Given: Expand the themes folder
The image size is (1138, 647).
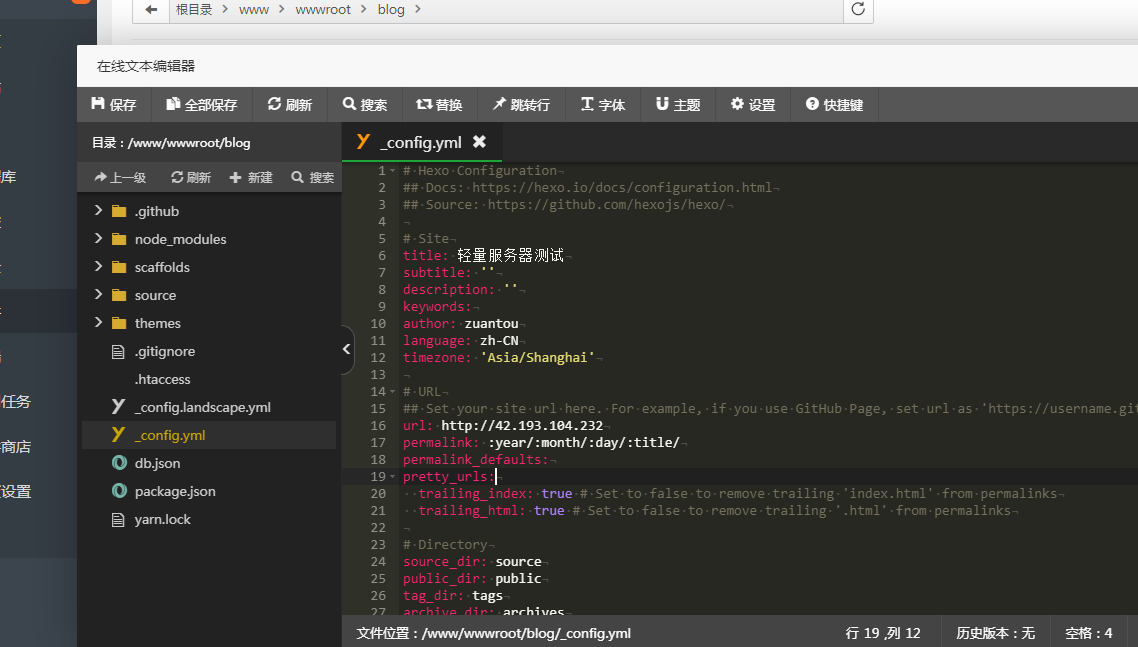Looking at the screenshot, I should [98, 322].
